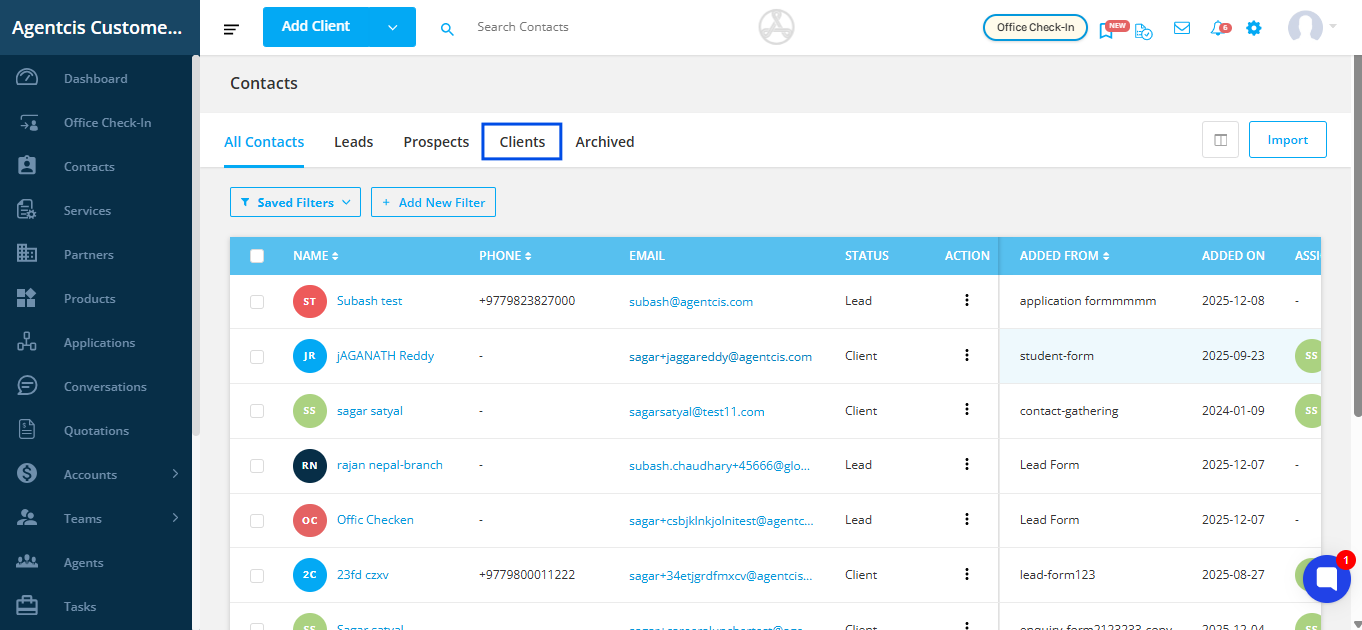Expand the Teams sidebar submenu
This screenshot has height=630, width=1362.
click(x=175, y=518)
